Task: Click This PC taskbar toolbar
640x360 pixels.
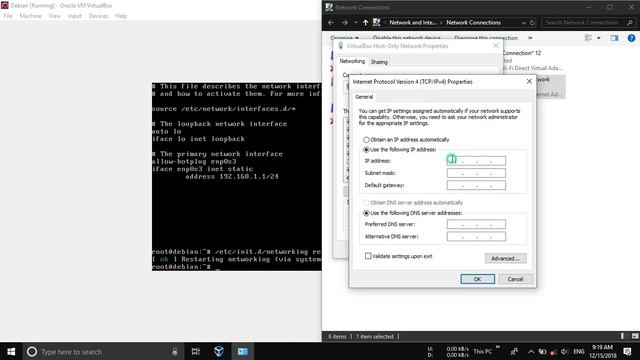Action: click(x=482, y=351)
